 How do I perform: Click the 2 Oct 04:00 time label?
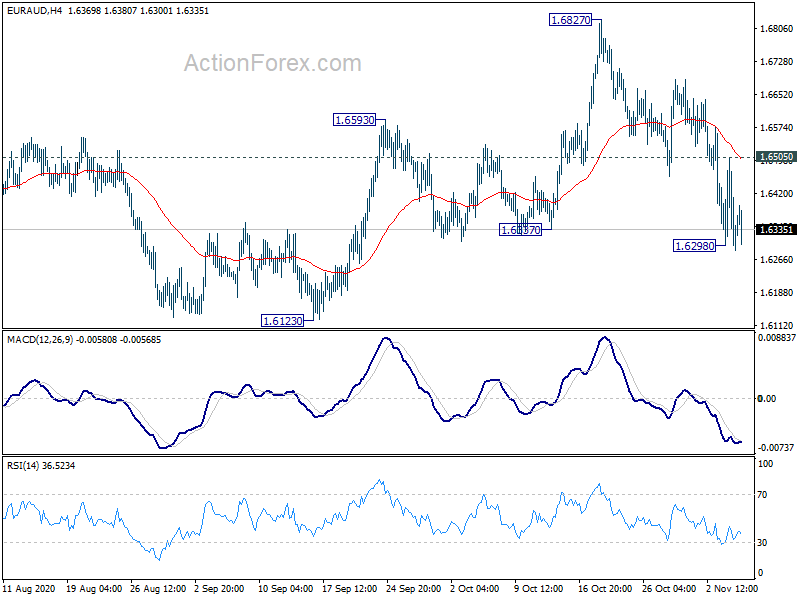click(474, 589)
